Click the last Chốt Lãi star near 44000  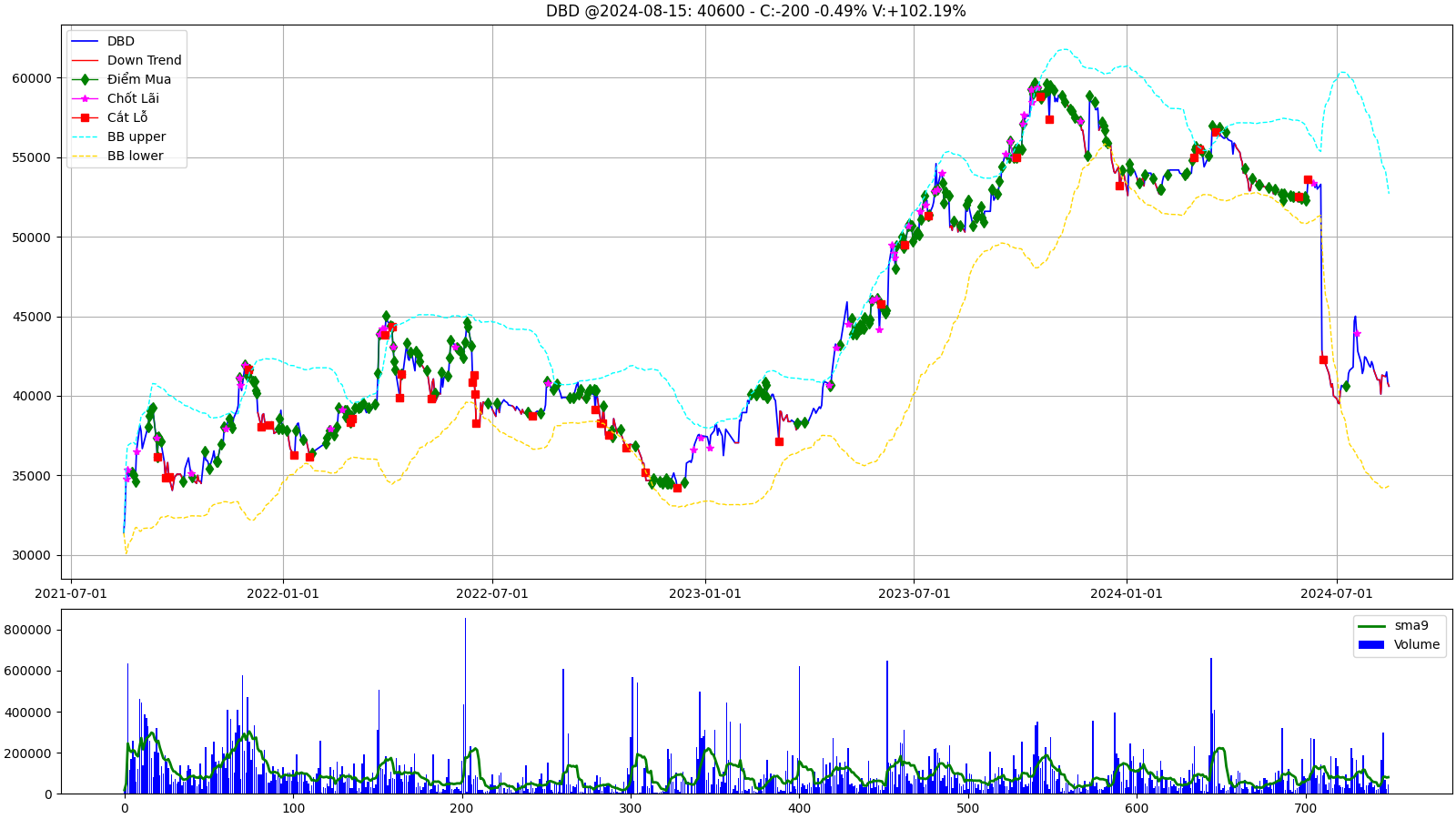(x=1357, y=334)
